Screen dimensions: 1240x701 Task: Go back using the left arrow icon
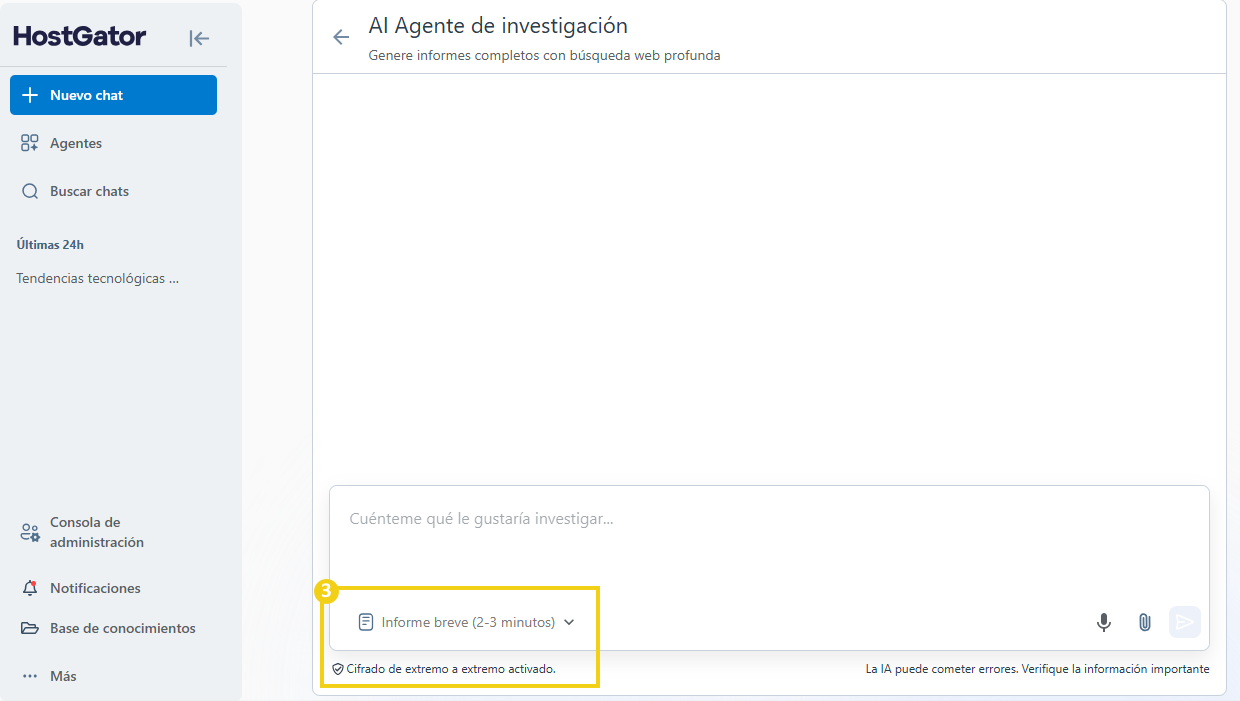[x=341, y=37]
